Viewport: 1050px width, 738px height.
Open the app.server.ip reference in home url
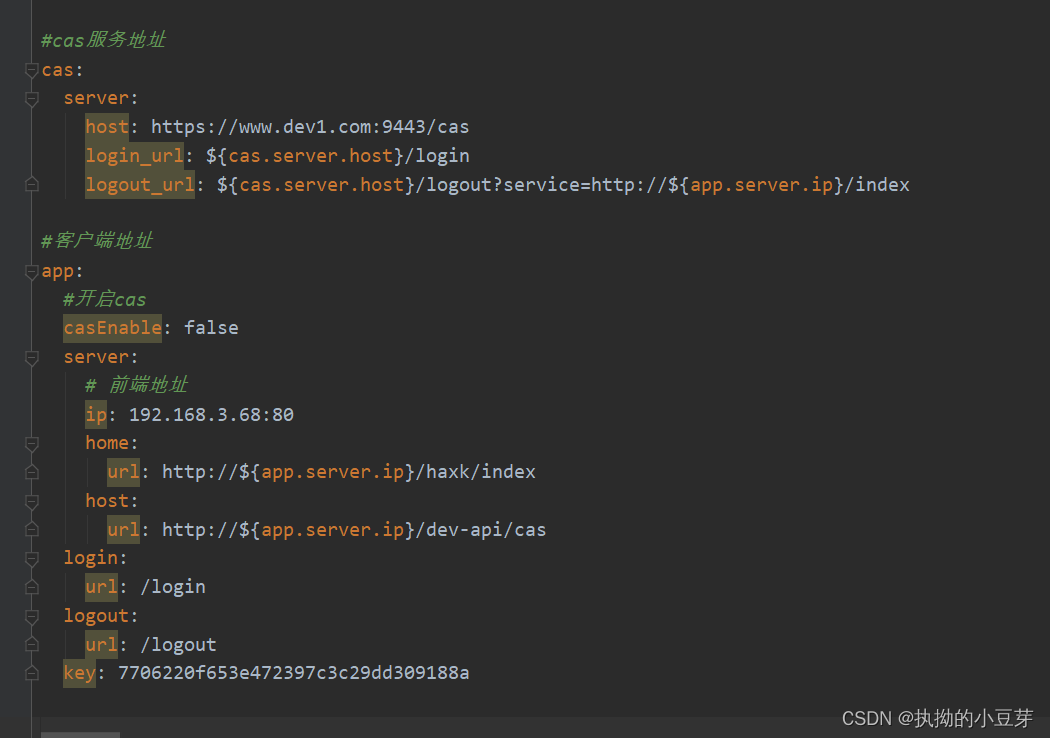pyautogui.click(x=332, y=471)
